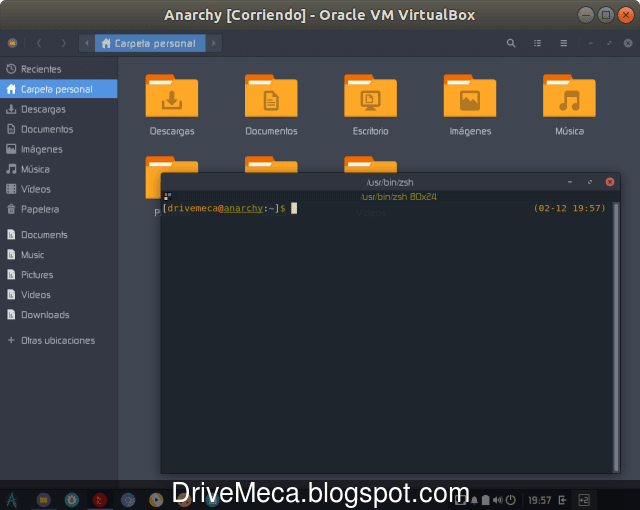This screenshot has width=640, height=510.
Task: Open Papelera in the sidebar
Action: [x=59, y=209]
